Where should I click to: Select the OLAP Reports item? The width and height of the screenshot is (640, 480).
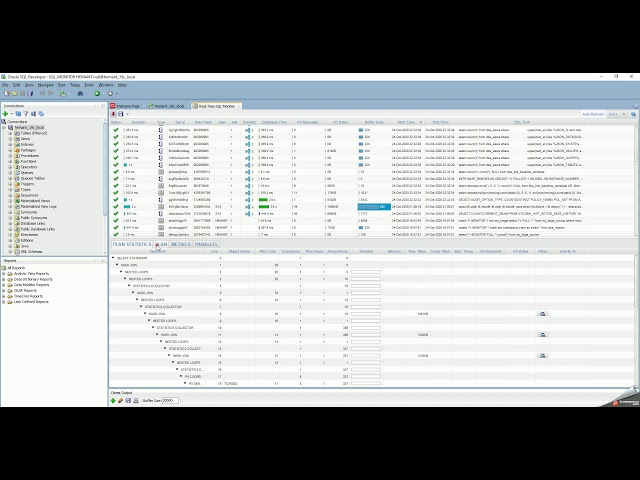click(25, 291)
